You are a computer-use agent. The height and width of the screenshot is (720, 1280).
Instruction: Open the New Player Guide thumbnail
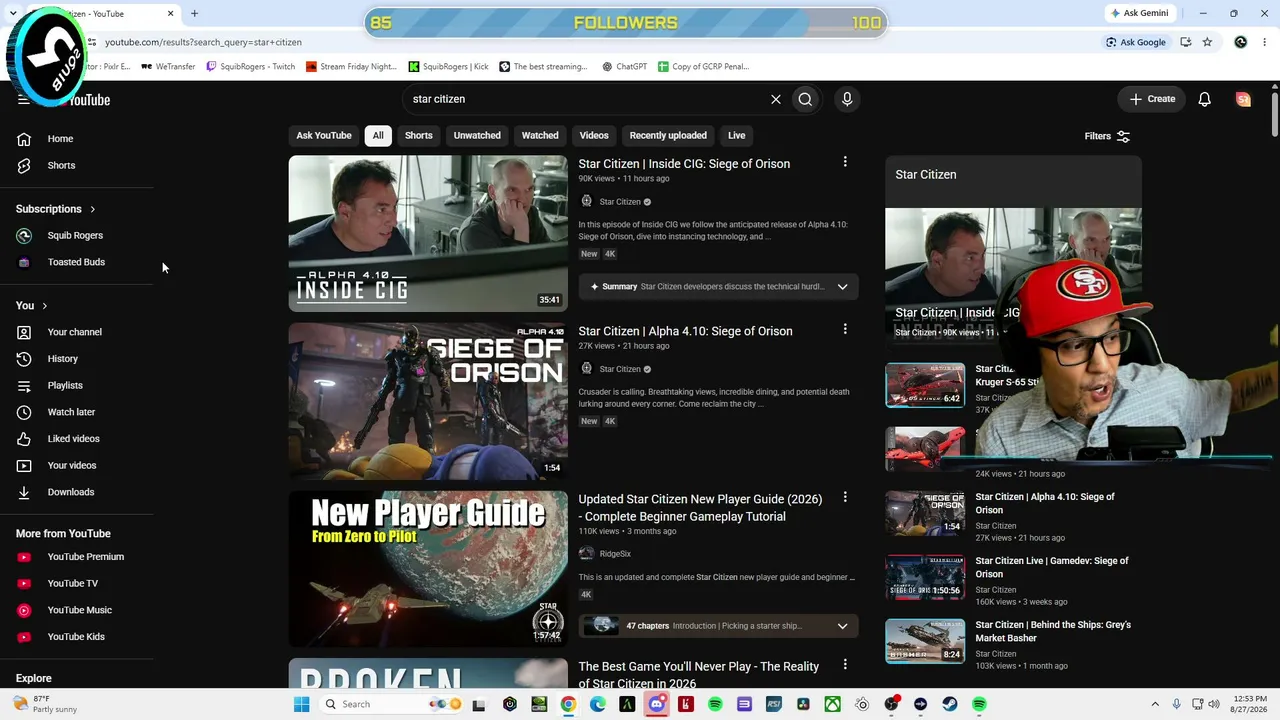pos(428,568)
